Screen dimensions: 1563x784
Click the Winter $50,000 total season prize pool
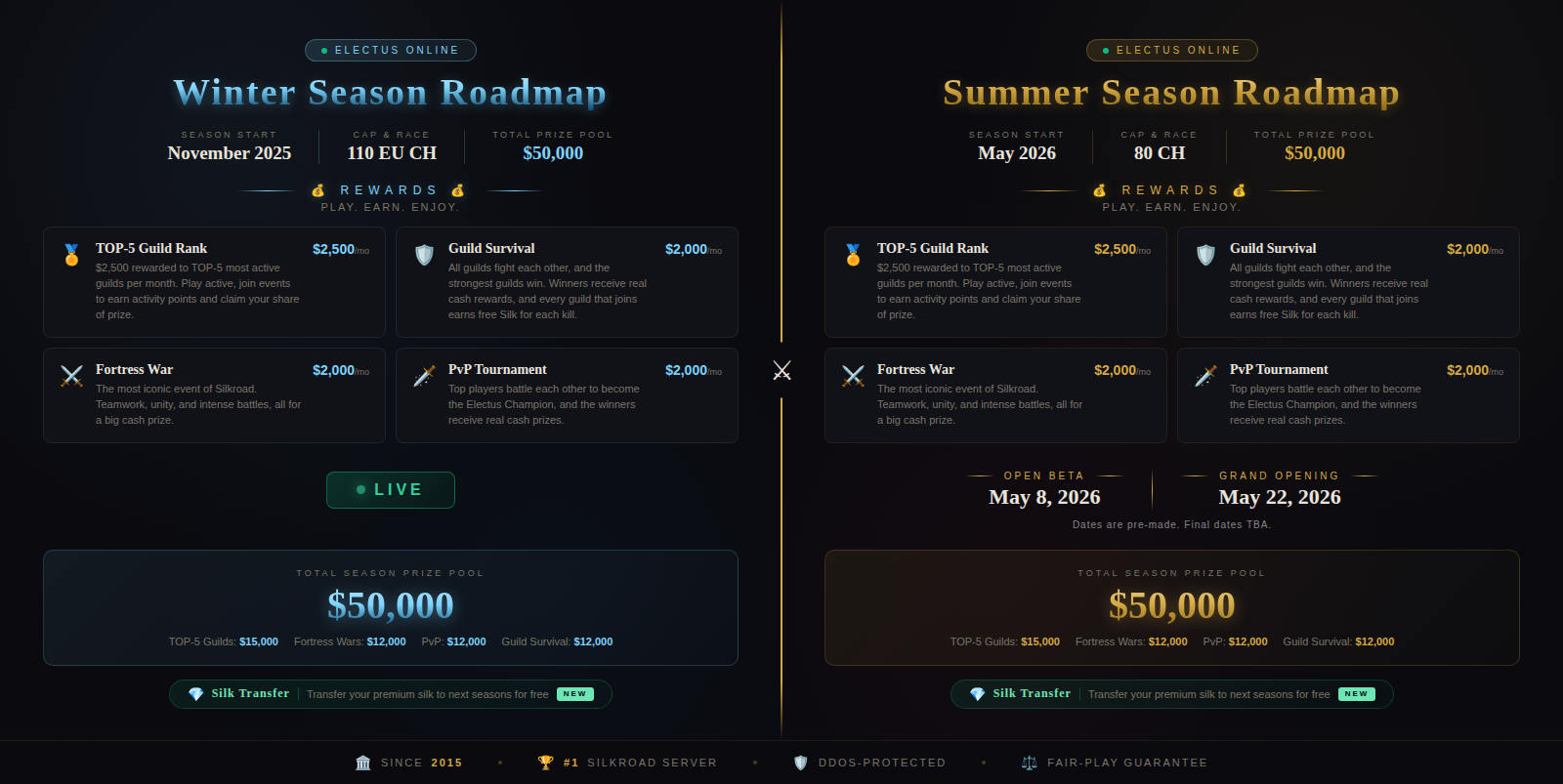click(391, 605)
